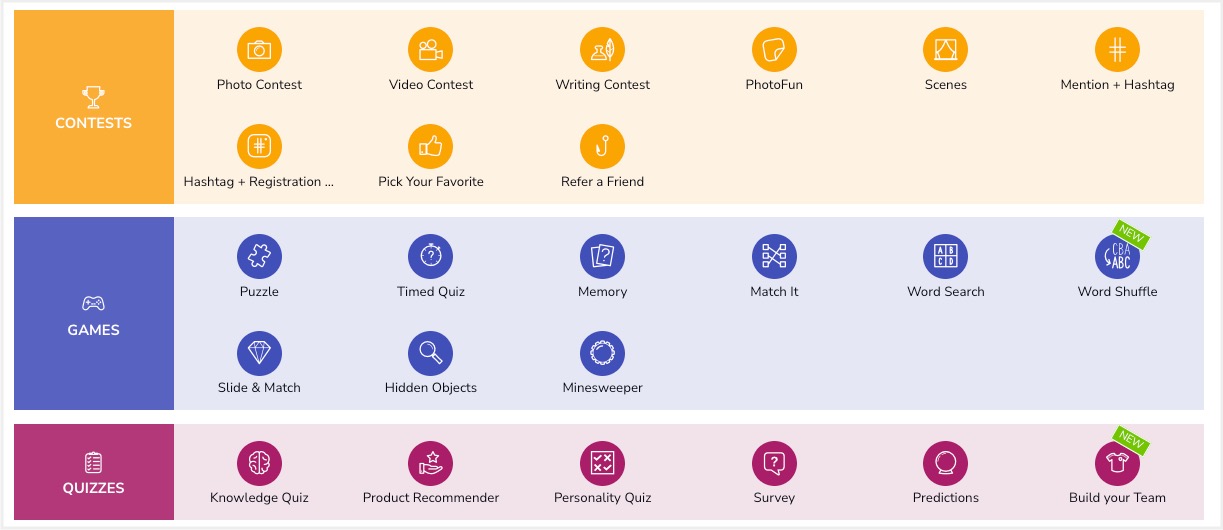Choose the Puzzle game icon
This screenshot has height=530, width=1223.
pos(259,256)
